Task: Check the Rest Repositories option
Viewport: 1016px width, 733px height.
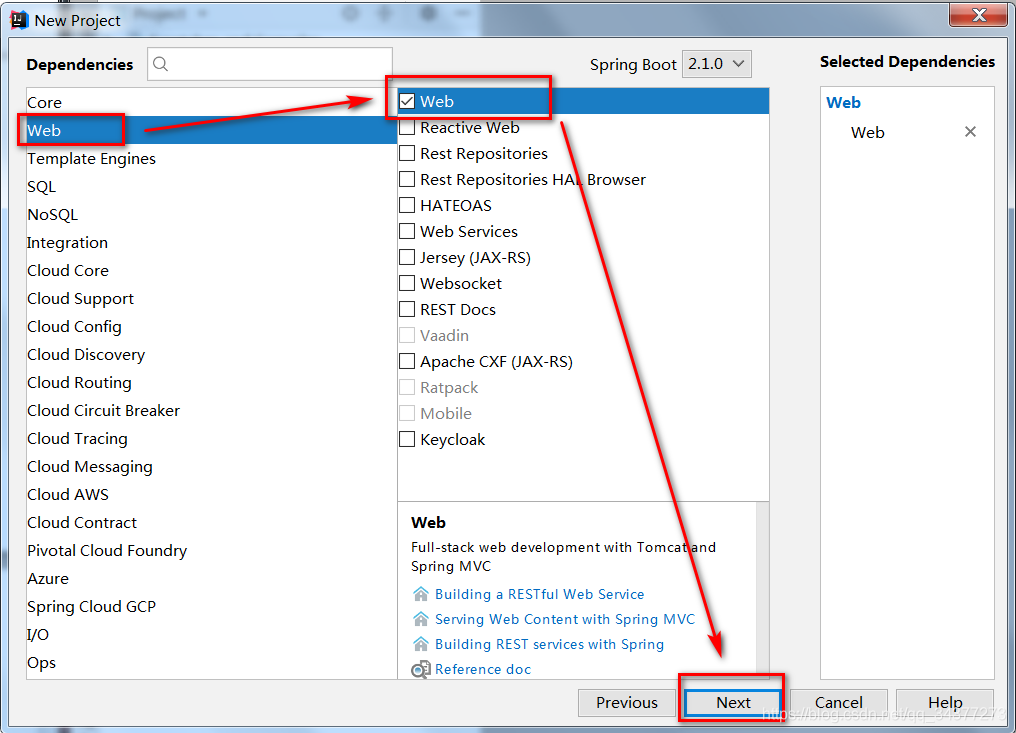Action: click(x=407, y=153)
